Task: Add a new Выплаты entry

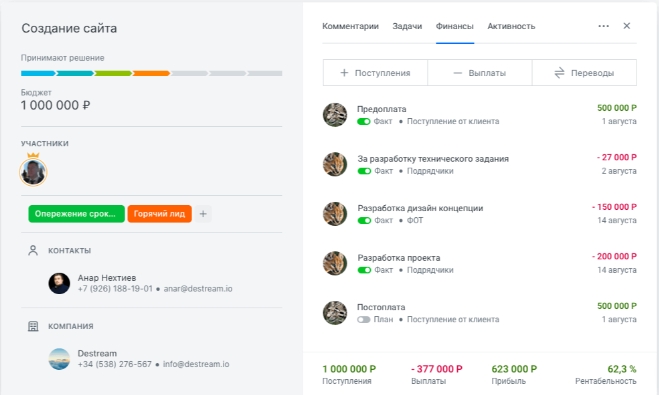Action: (x=480, y=73)
